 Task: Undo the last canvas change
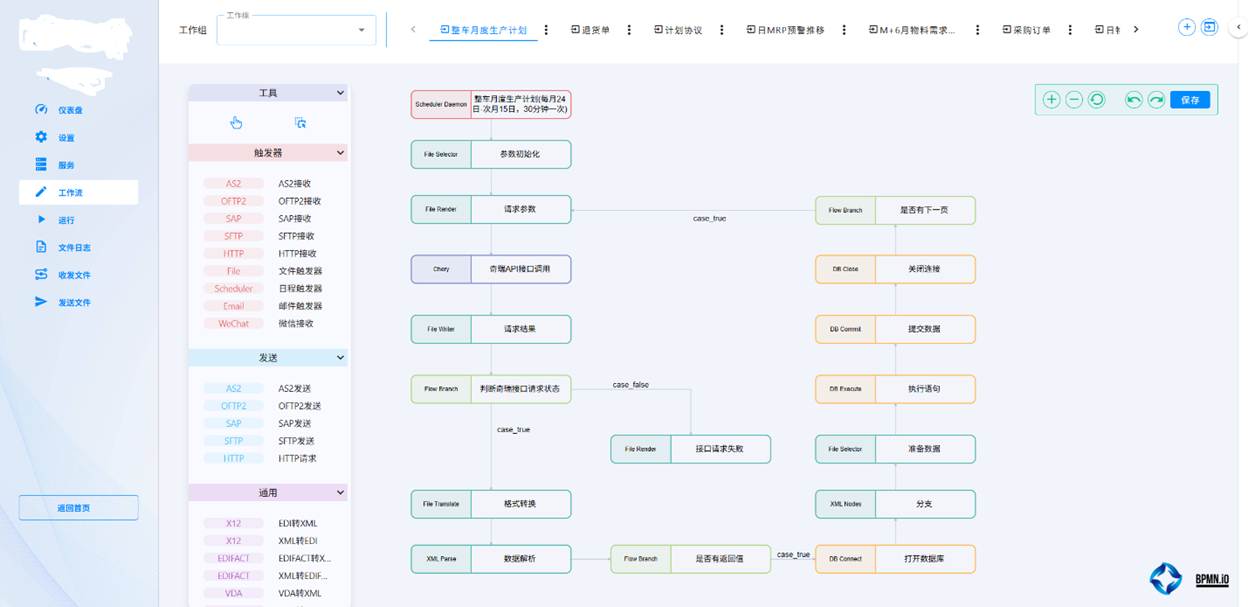(1133, 99)
